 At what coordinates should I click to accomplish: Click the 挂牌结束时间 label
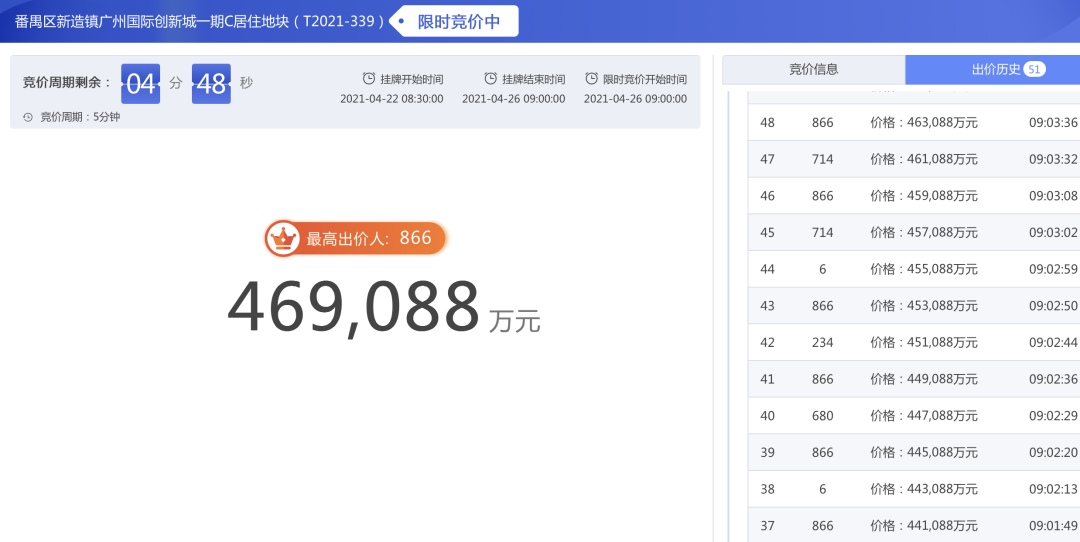pos(534,79)
